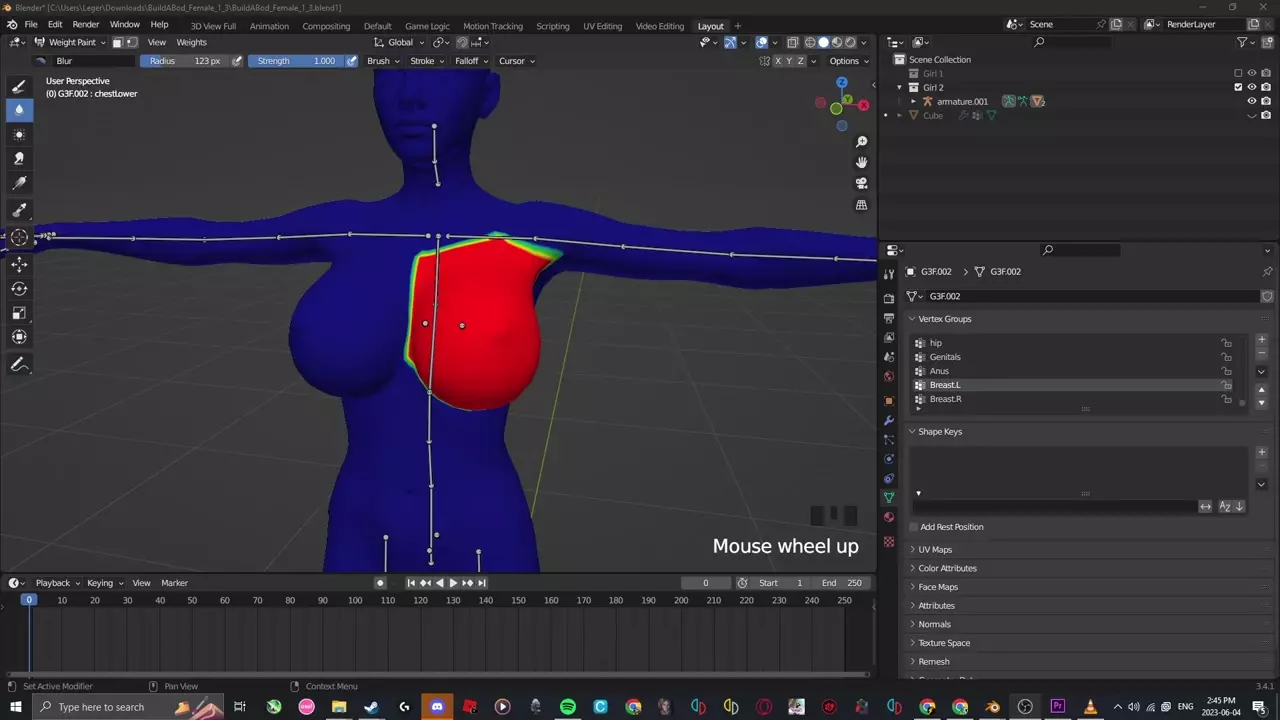Select the Breast.R vertex group
The width and height of the screenshot is (1280, 720).
(945, 399)
